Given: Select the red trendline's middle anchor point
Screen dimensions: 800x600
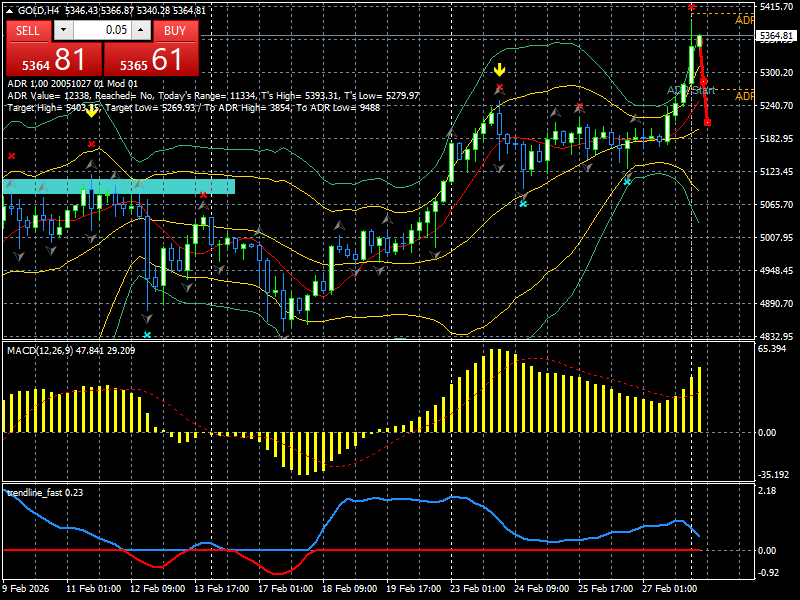Looking at the screenshot, I should tap(704, 82).
